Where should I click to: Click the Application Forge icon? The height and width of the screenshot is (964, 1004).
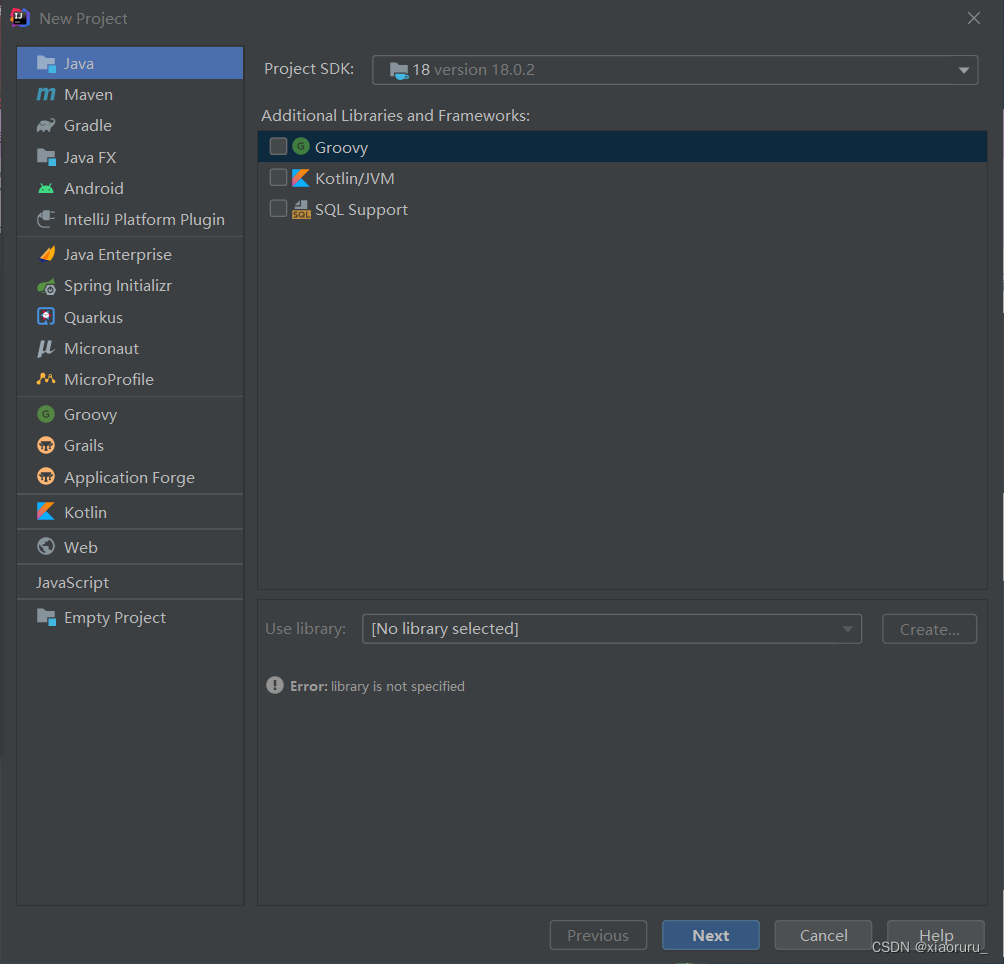46,476
